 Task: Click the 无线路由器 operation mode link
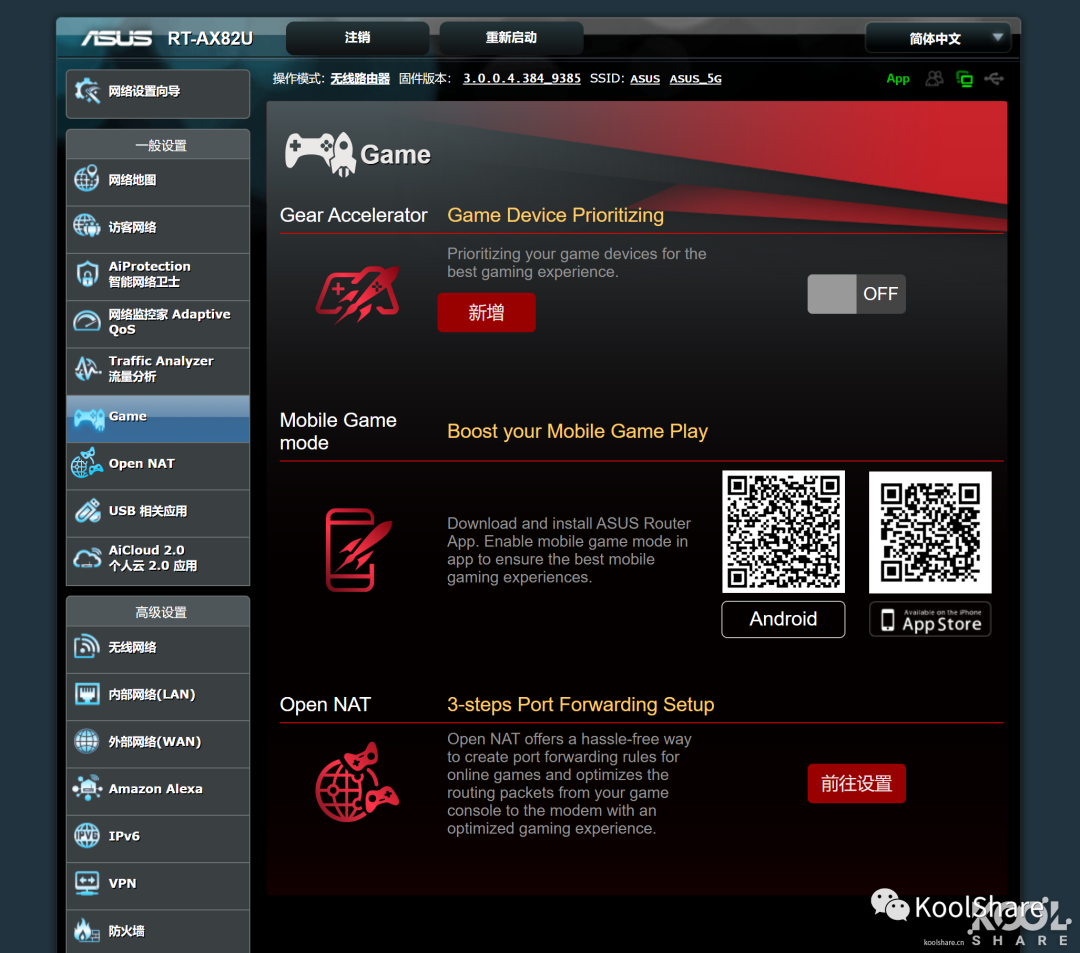360,78
